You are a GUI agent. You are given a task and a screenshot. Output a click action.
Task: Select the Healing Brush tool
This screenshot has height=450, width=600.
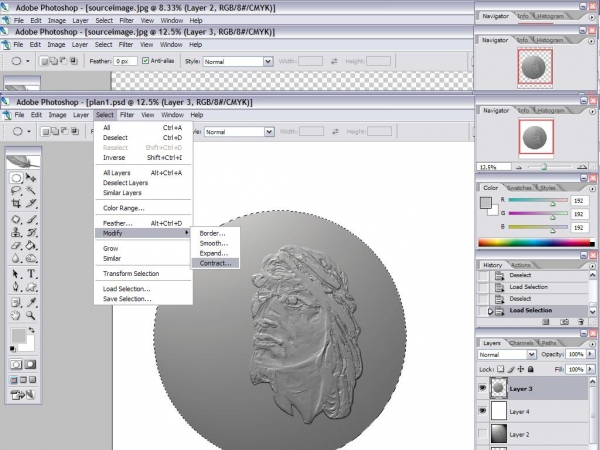coord(16,219)
